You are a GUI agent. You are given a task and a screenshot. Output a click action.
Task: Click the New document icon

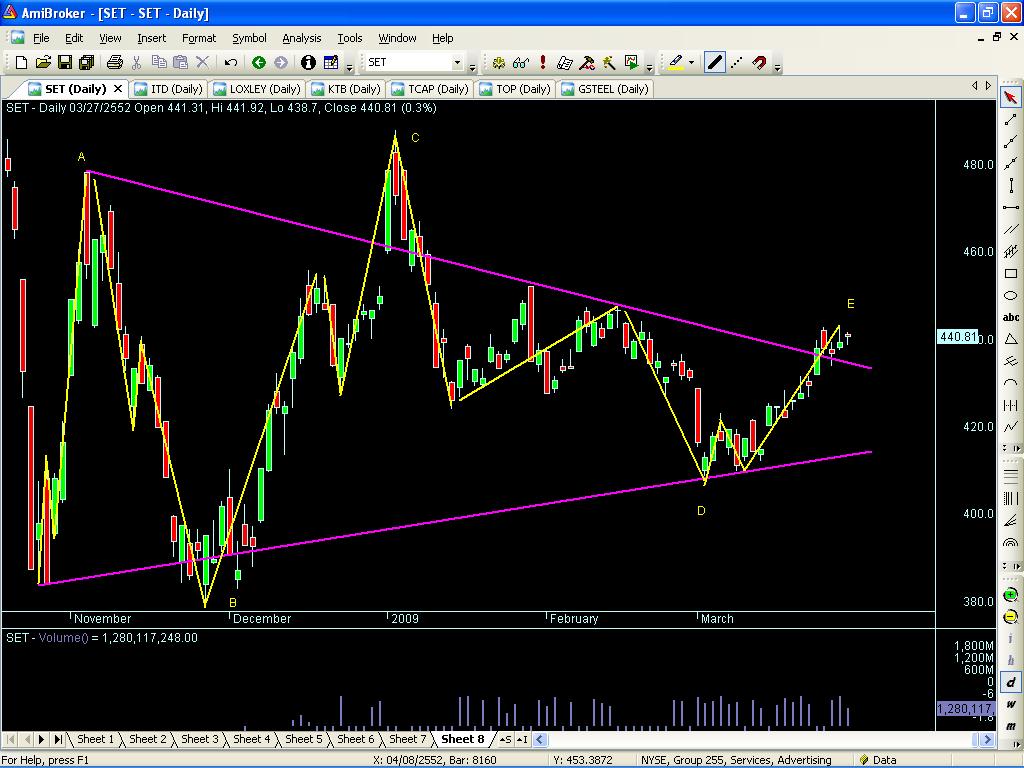tap(21, 63)
